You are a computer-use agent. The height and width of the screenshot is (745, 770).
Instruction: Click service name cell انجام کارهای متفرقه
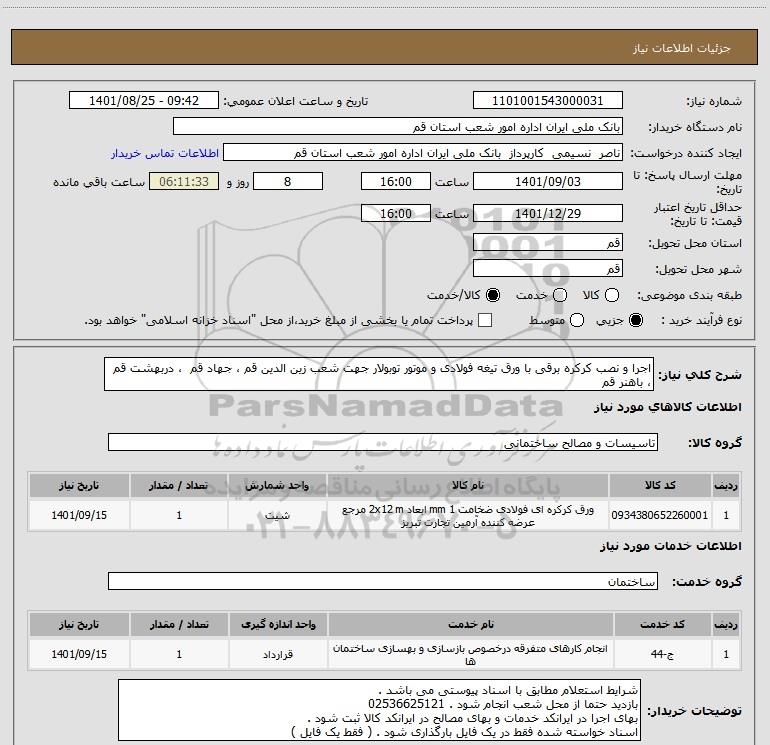(470, 654)
